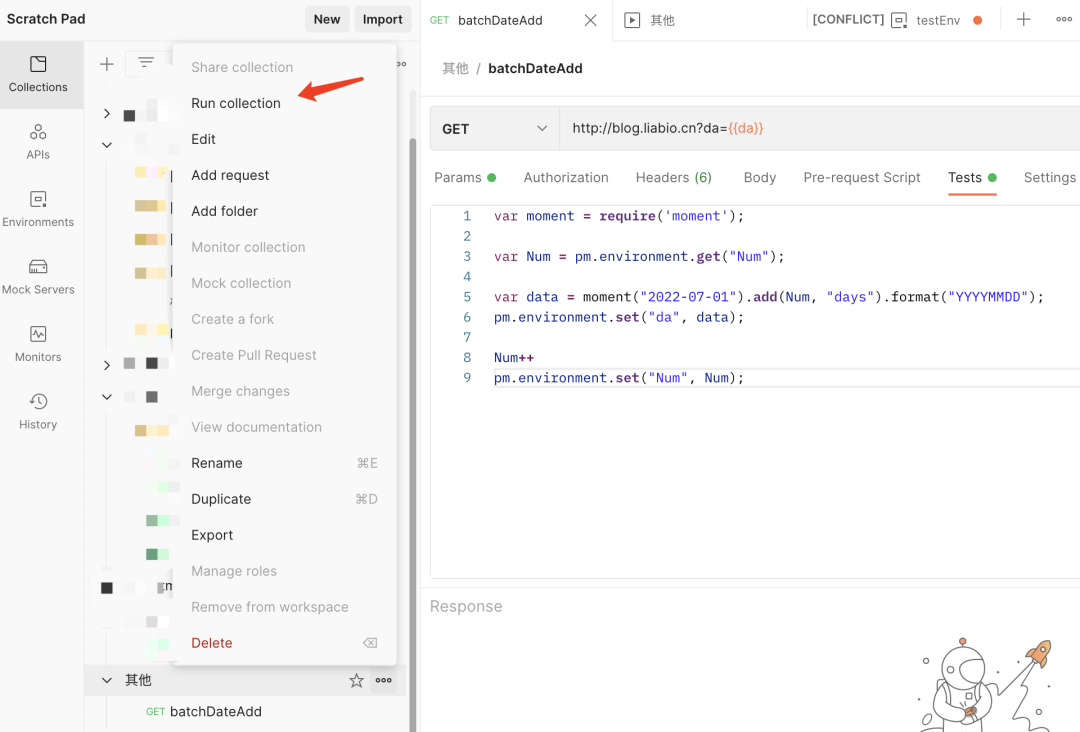Click the New button
Viewport: 1080px width, 732px height.
tap(327, 19)
